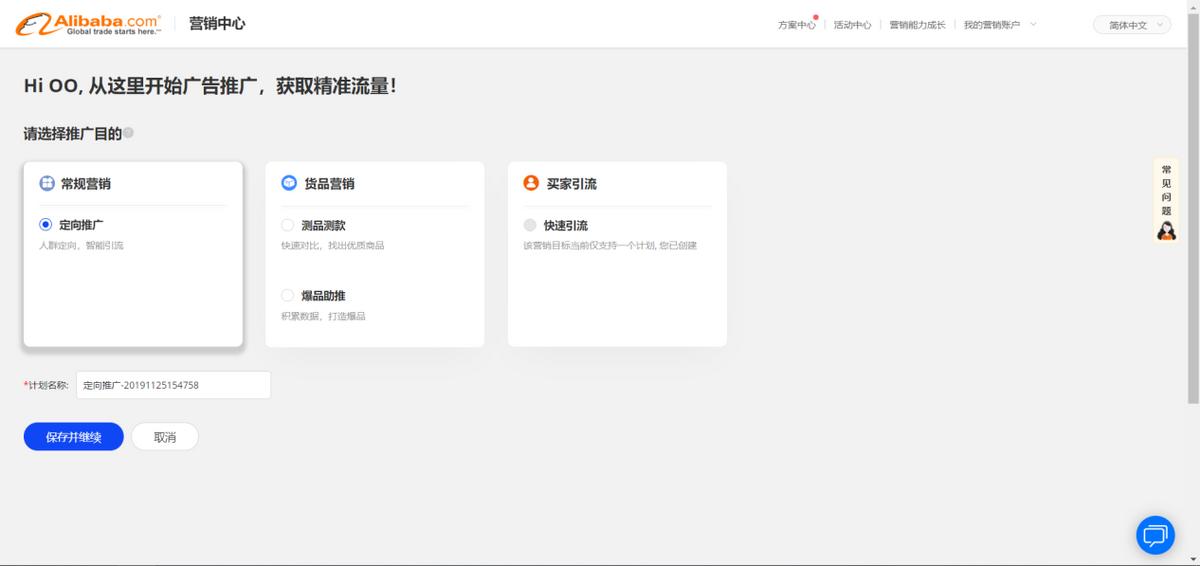Open the 营销能力成长 header link
The width and height of the screenshot is (1200, 566).
pos(917,25)
